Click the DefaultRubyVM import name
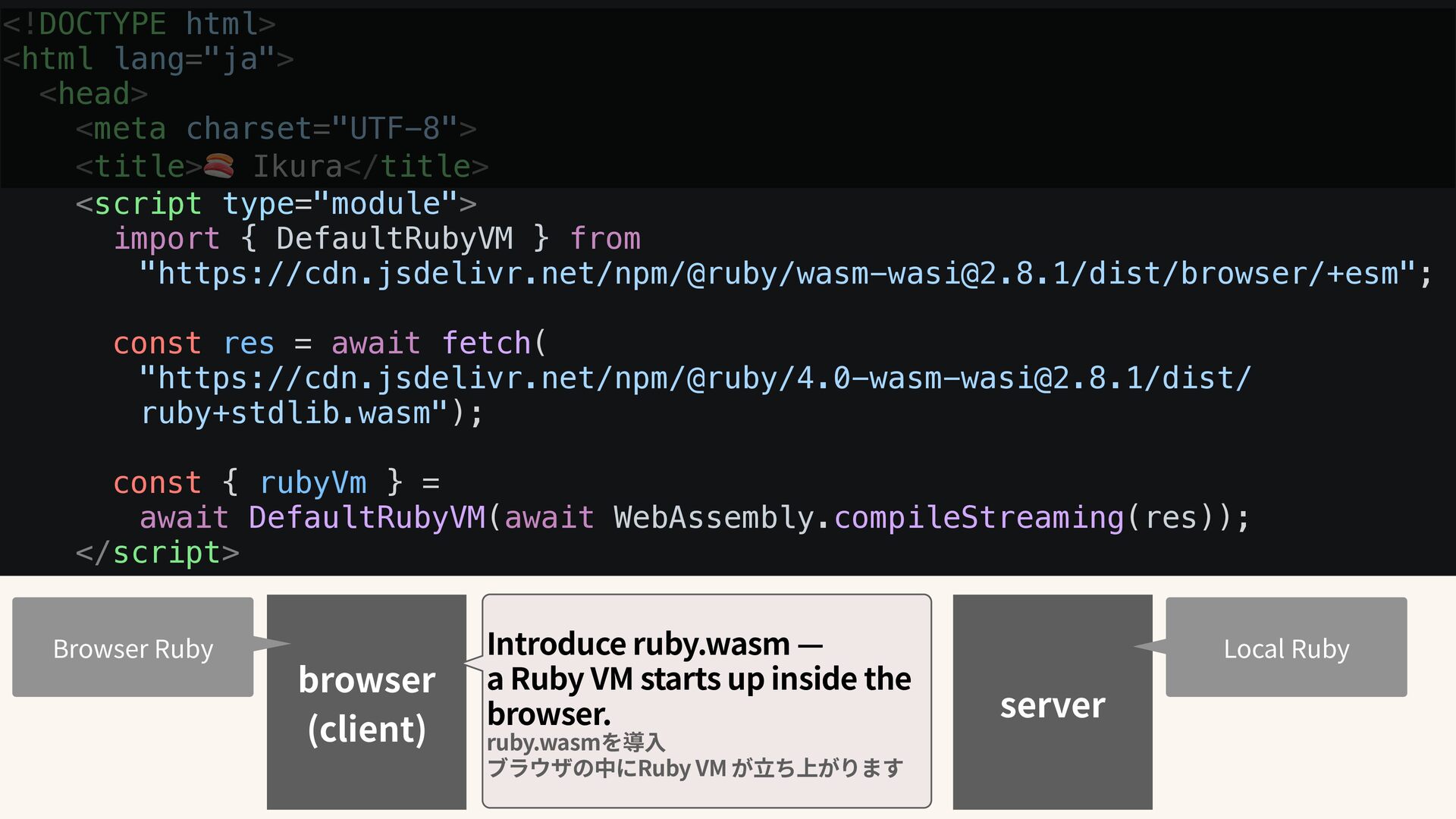The height and width of the screenshot is (819, 1456). tap(394, 239)
